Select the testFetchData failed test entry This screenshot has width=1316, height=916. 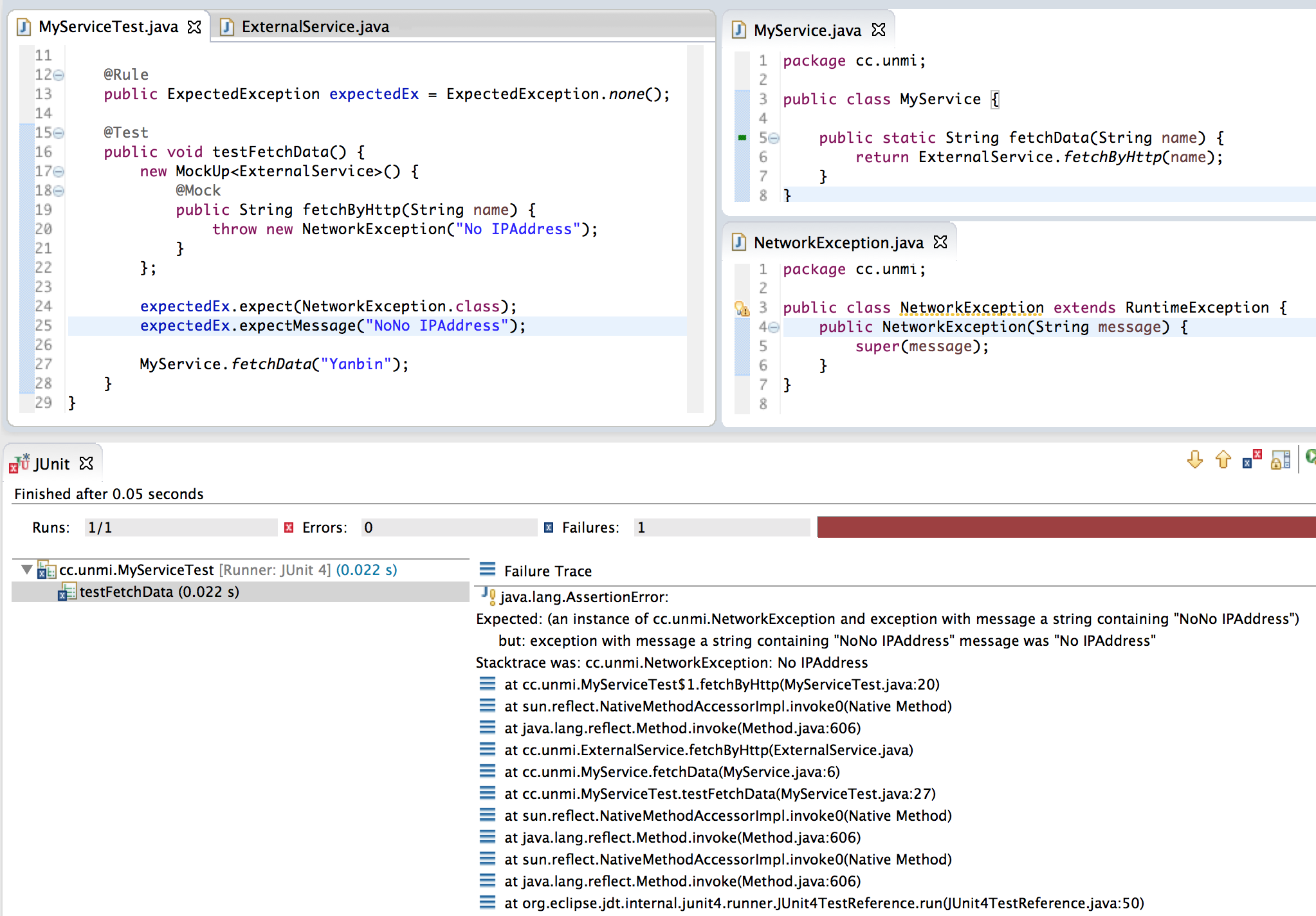tap(158, 592)
